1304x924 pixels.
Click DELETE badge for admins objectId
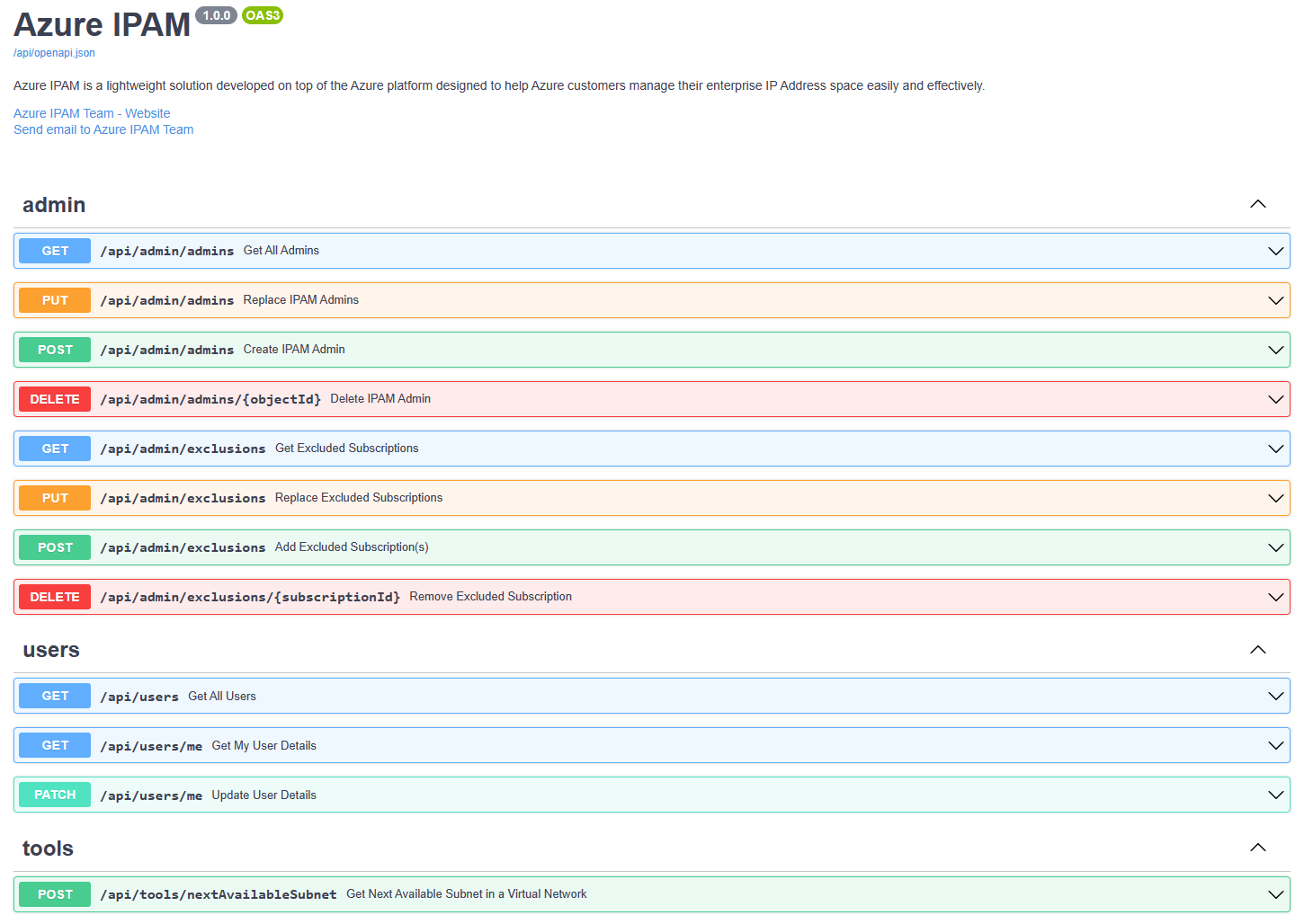[55, 399]
